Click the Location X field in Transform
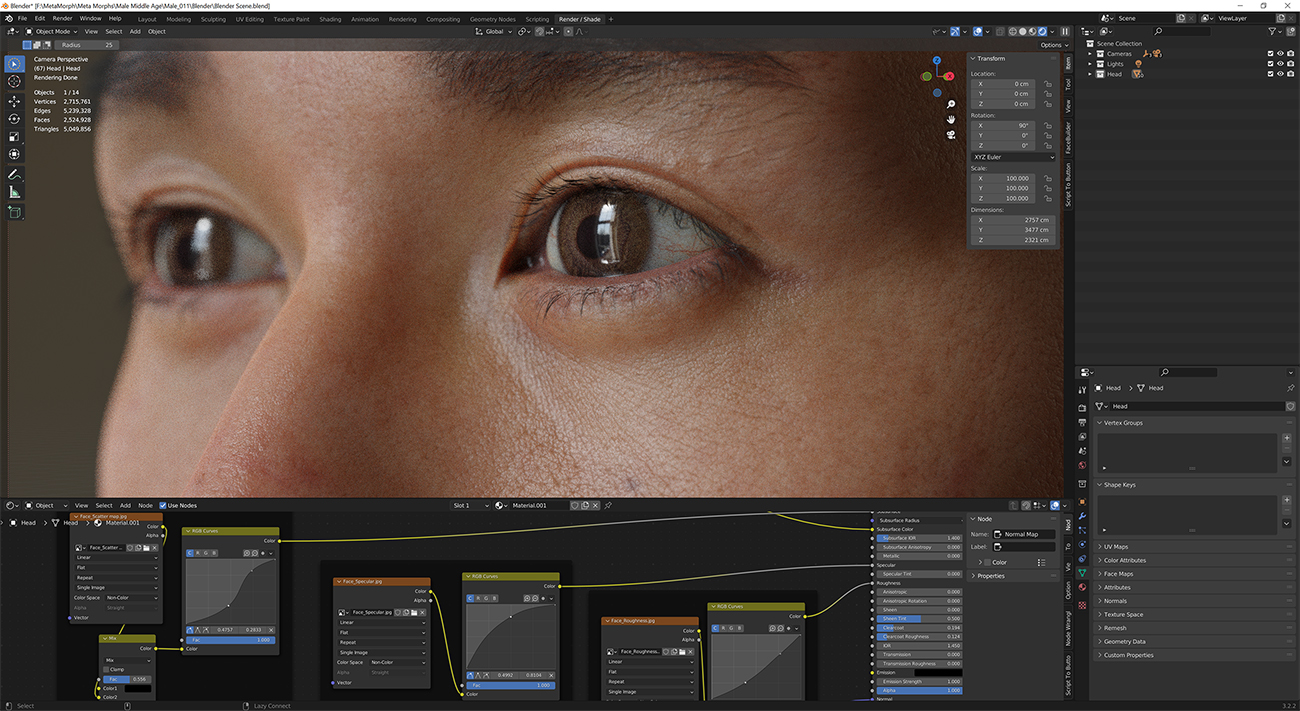1300x711 pixels. click(x=1003, y=84)
